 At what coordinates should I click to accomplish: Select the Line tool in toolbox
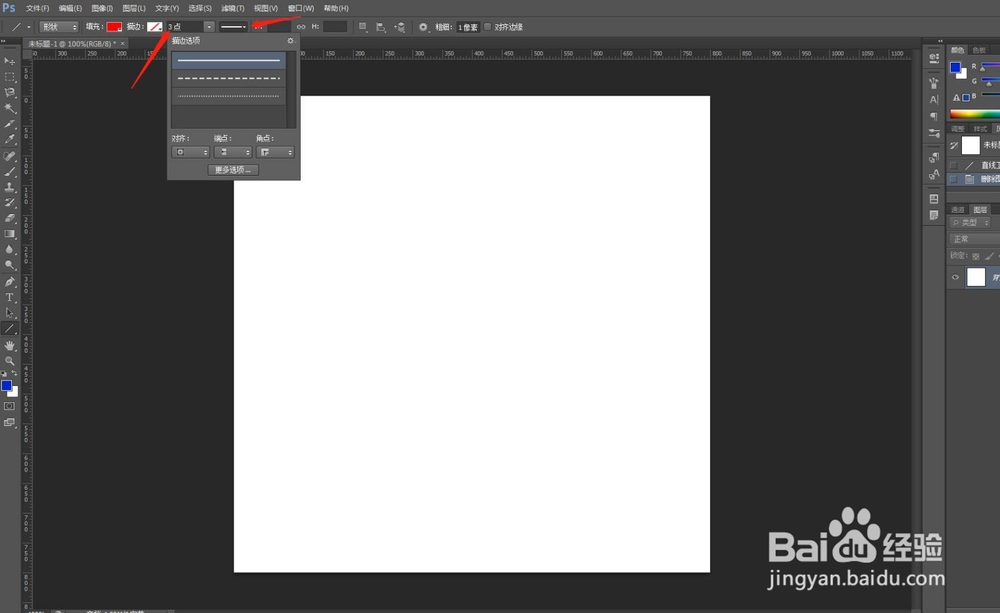tap(10, 329)
